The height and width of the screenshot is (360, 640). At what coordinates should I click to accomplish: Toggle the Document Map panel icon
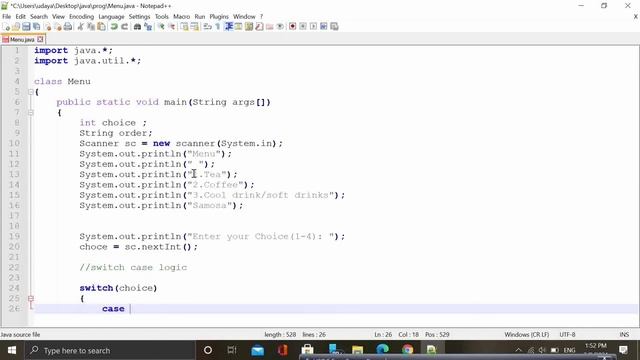(249, 27)
